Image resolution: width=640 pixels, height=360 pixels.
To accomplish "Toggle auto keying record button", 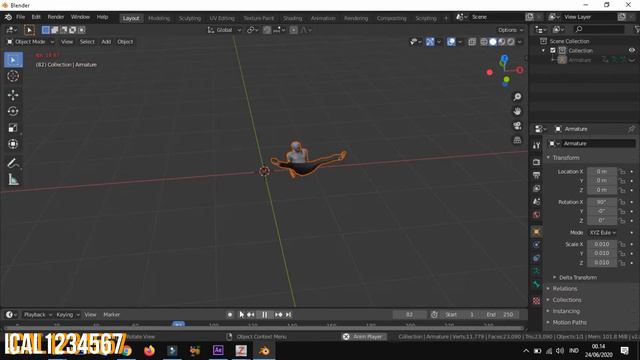I will pos(230,315).
